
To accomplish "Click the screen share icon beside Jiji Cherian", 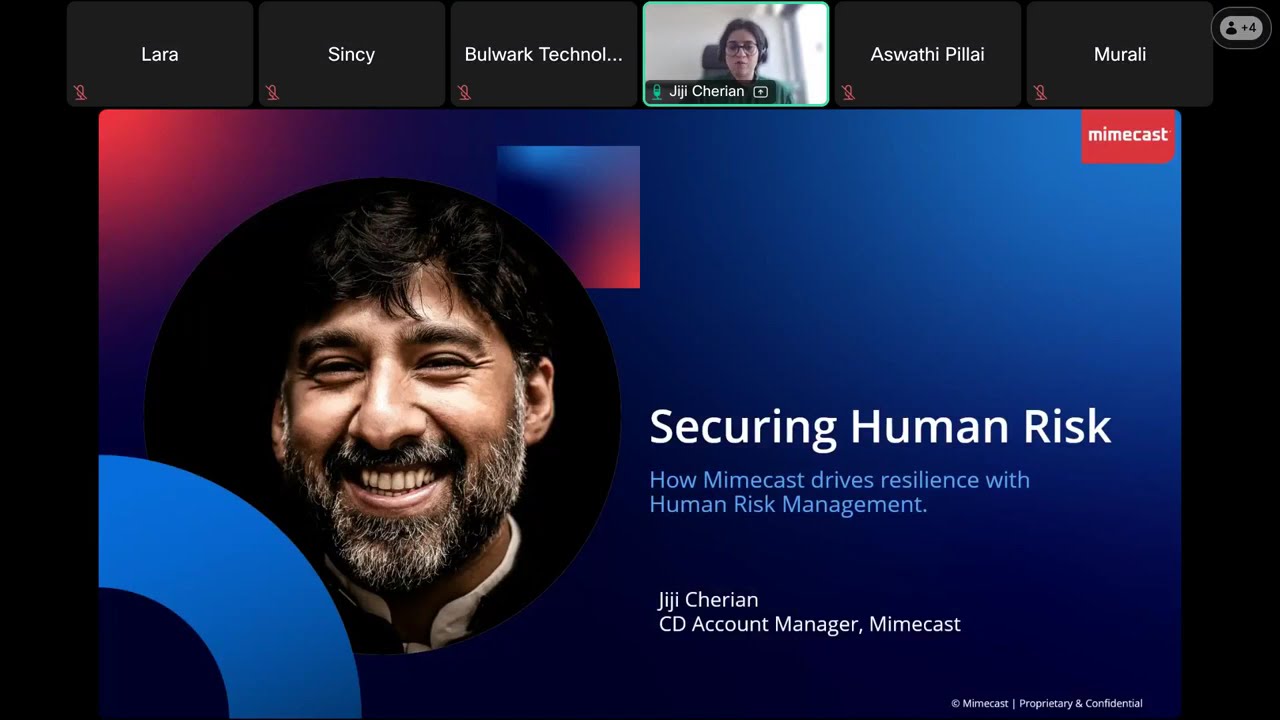I will pos(760,91).
